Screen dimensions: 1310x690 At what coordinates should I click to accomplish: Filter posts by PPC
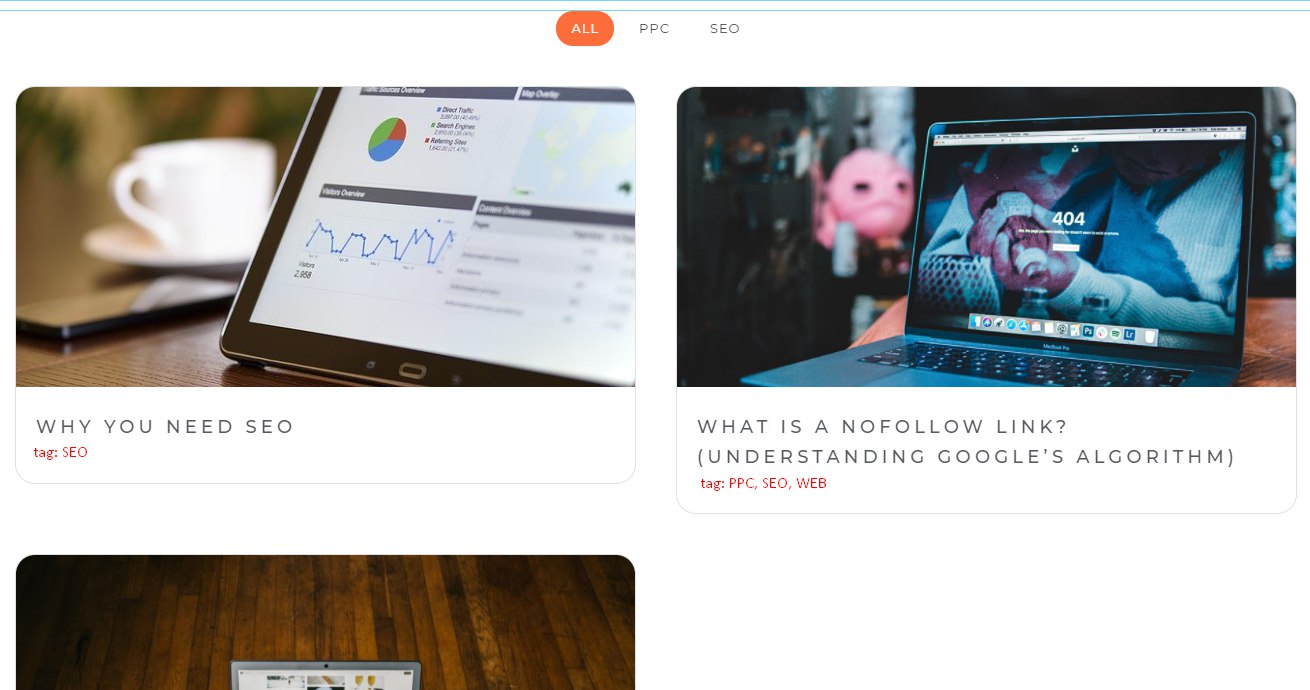coord(654,29)
